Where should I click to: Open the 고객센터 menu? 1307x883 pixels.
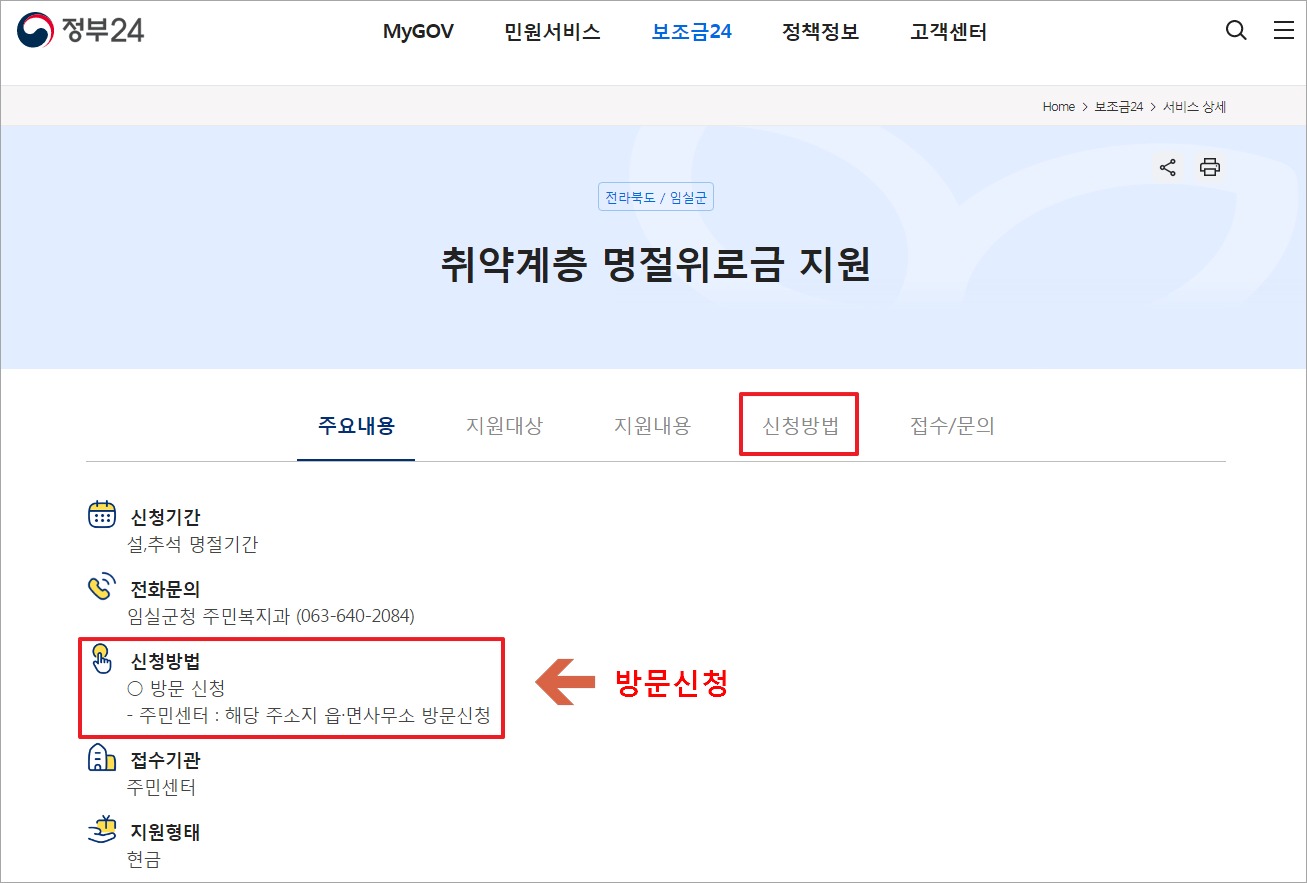point(948,31)
